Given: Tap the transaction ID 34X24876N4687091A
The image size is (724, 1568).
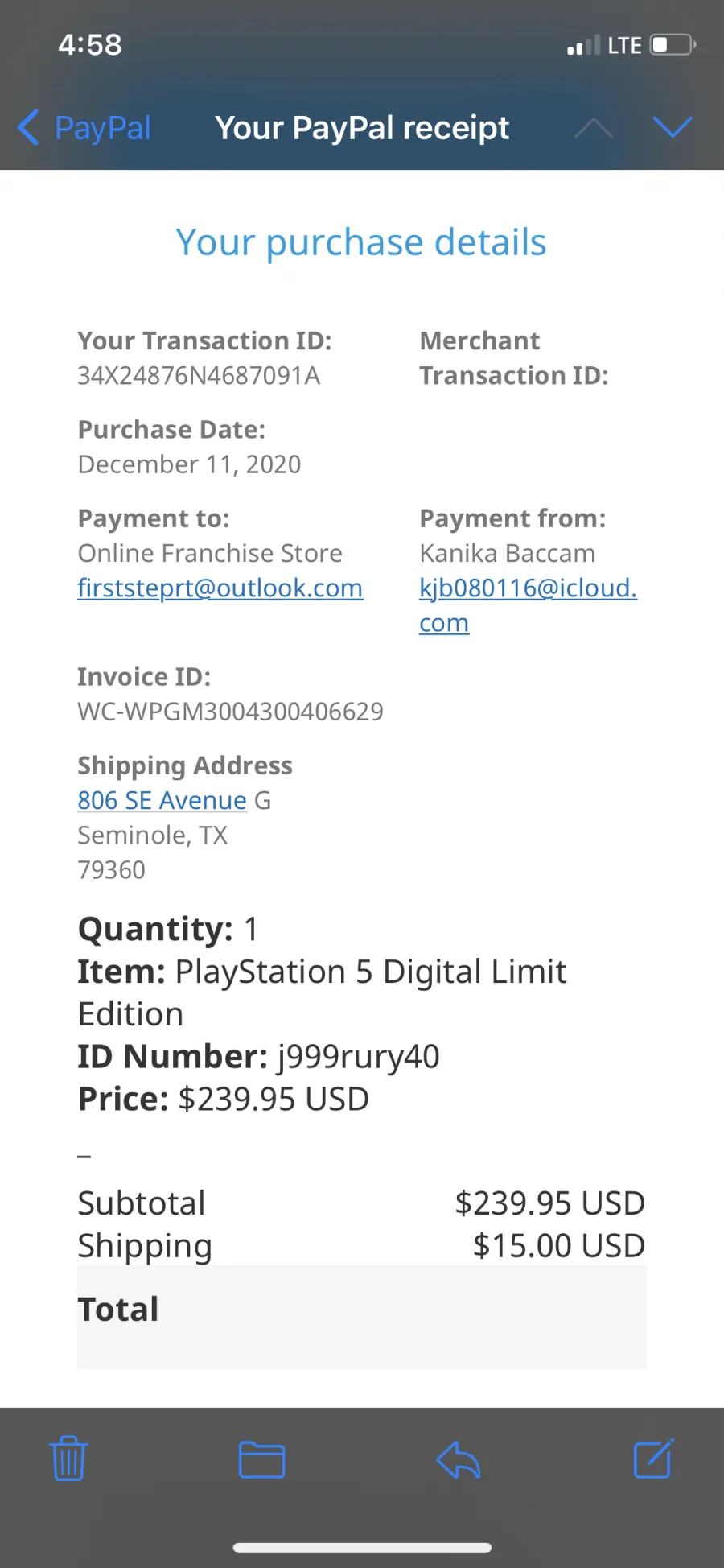Looking at the screenshot, I should pos(199,376).
